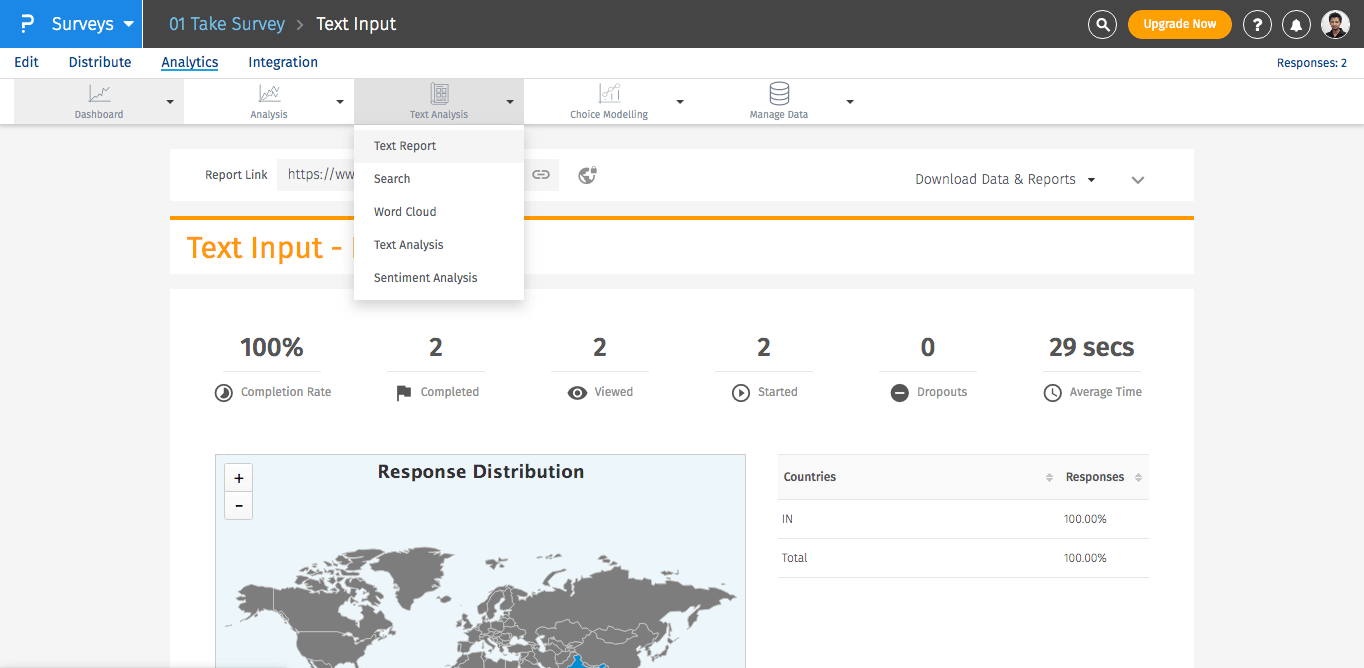Click the Choice Modelling toolbar icon

(609, 94)
